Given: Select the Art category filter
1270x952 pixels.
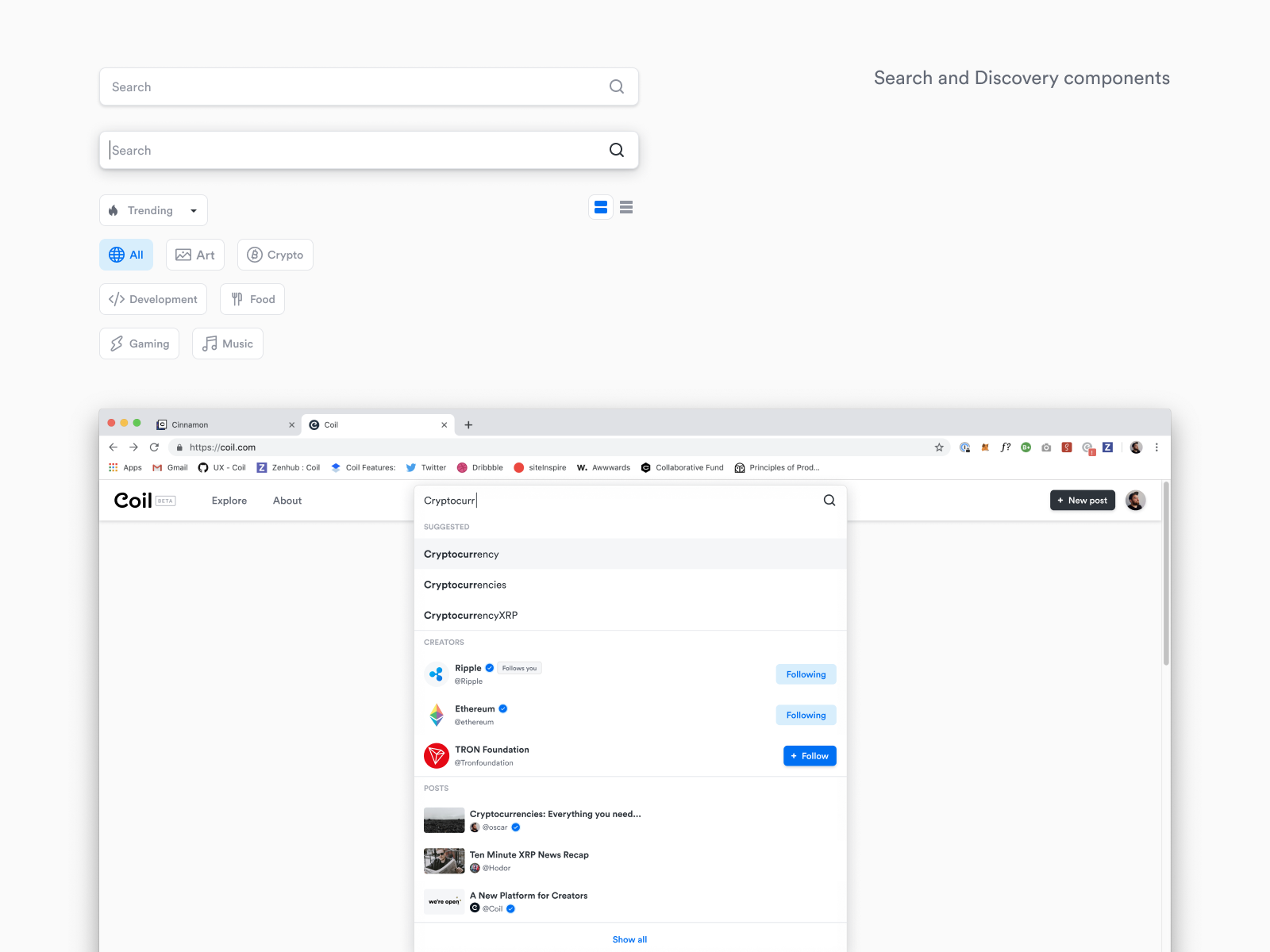Looking at the screenshot, I should (195, 255).
